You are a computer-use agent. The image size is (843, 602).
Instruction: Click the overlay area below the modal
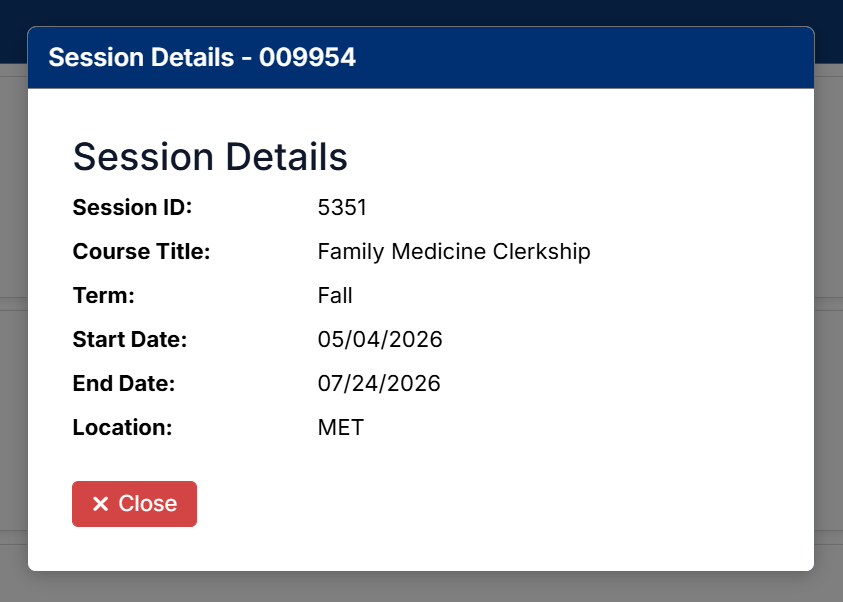(x=420, y=590)
